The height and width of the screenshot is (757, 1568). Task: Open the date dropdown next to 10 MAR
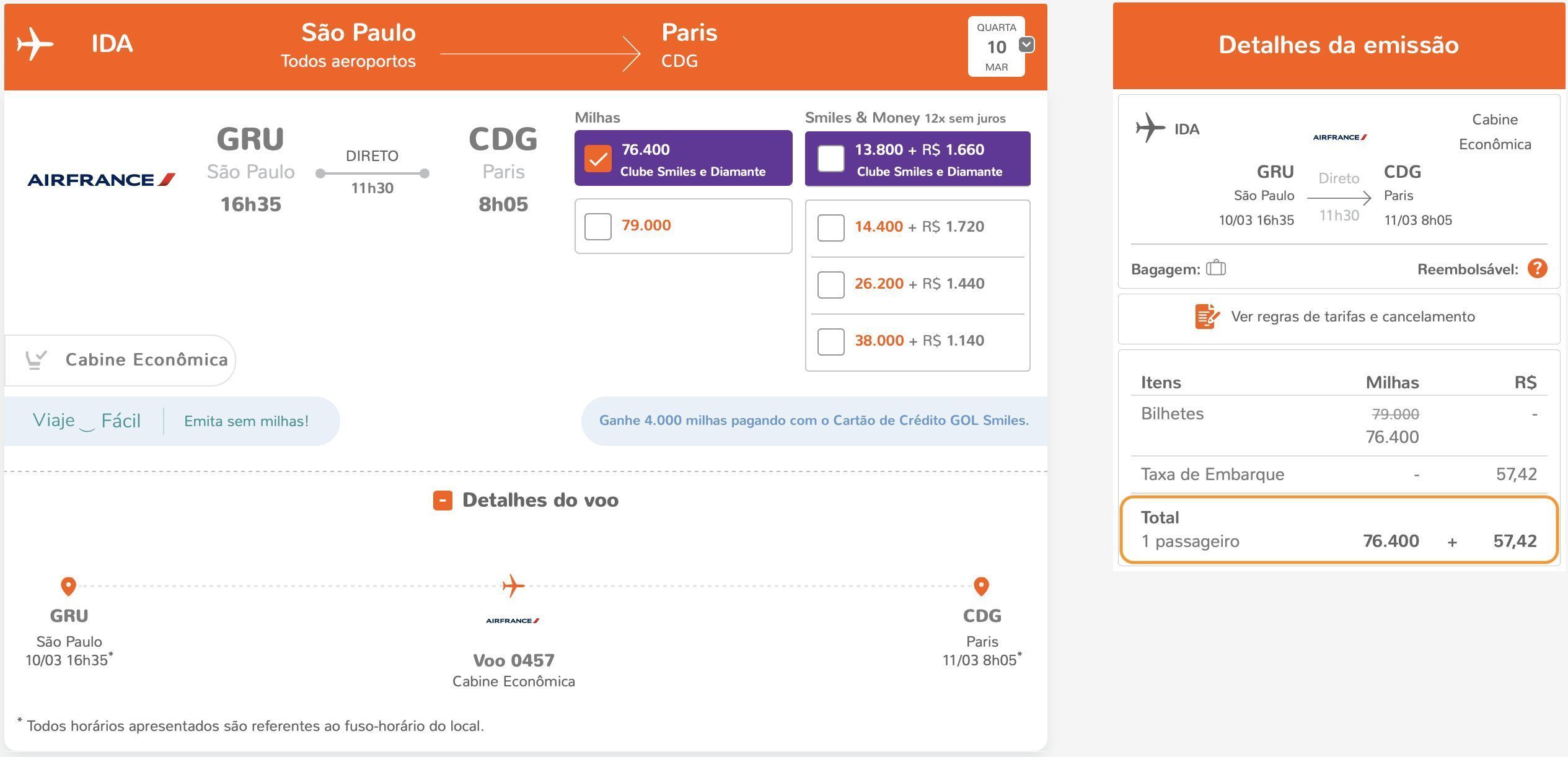click(1026, 45)
